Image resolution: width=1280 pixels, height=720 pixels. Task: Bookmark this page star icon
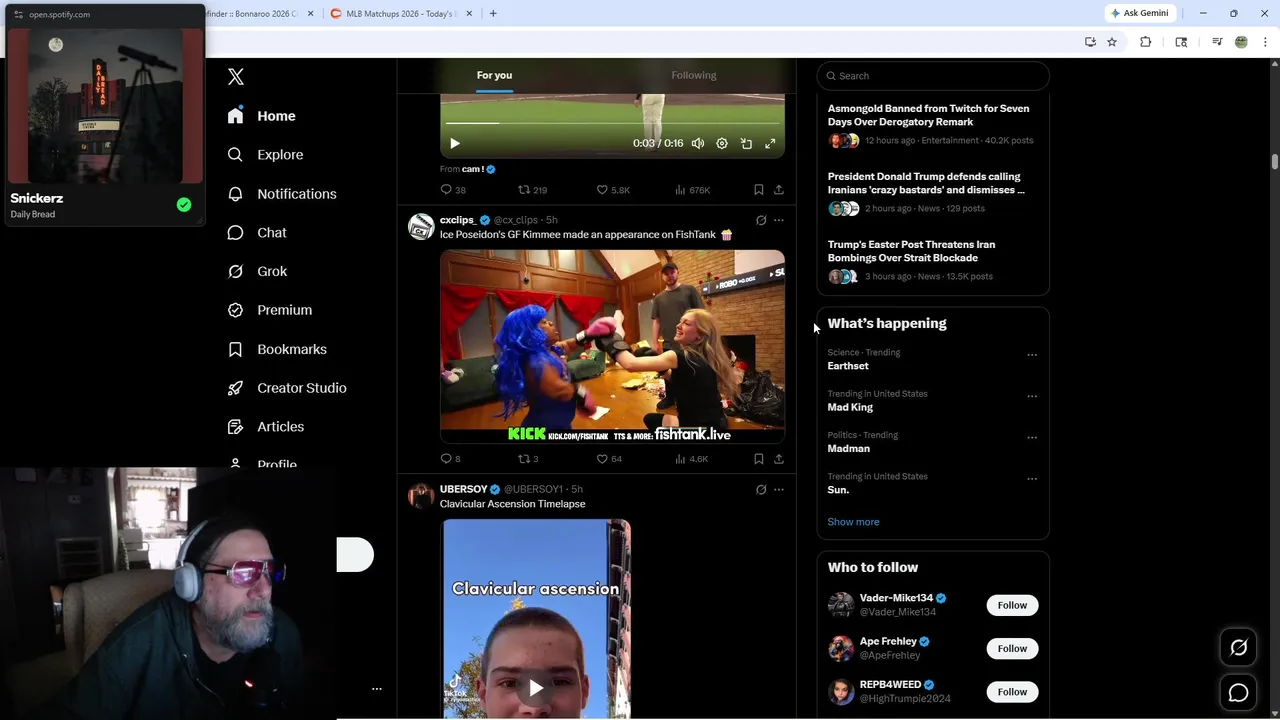point(1112,42)
